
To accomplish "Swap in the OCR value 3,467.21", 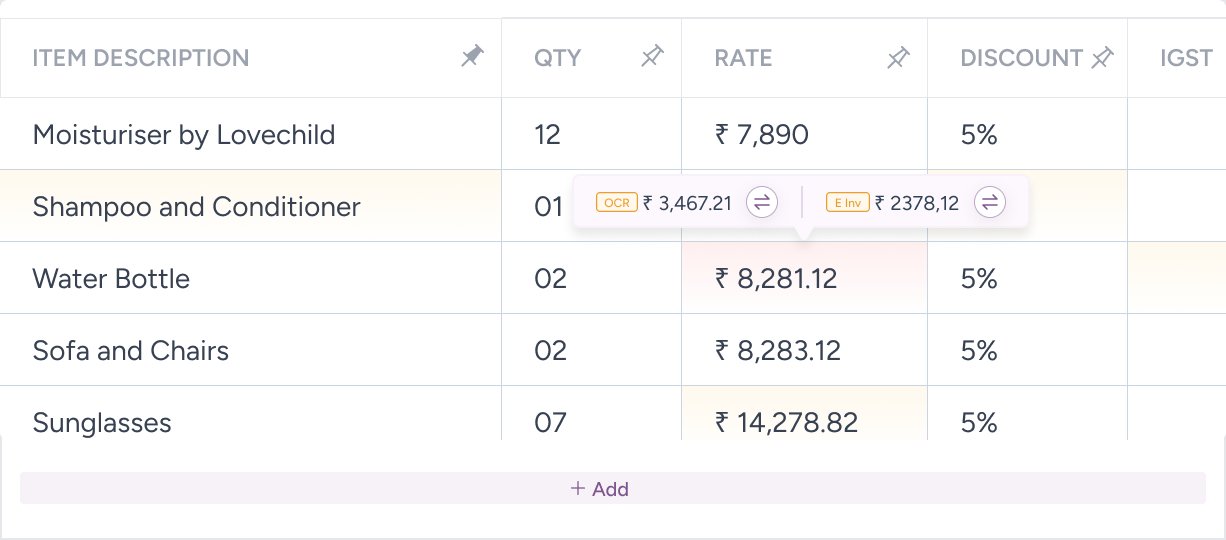I will (762, 203).
